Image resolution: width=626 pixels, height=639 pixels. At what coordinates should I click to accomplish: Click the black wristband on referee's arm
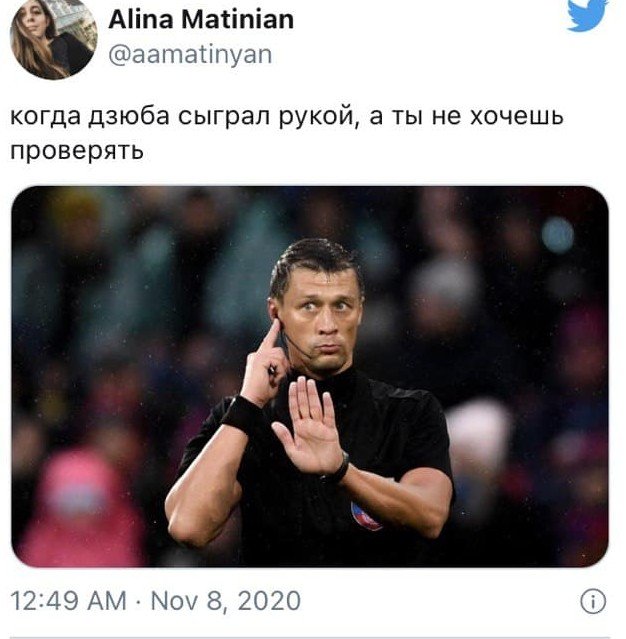(244, 414)
